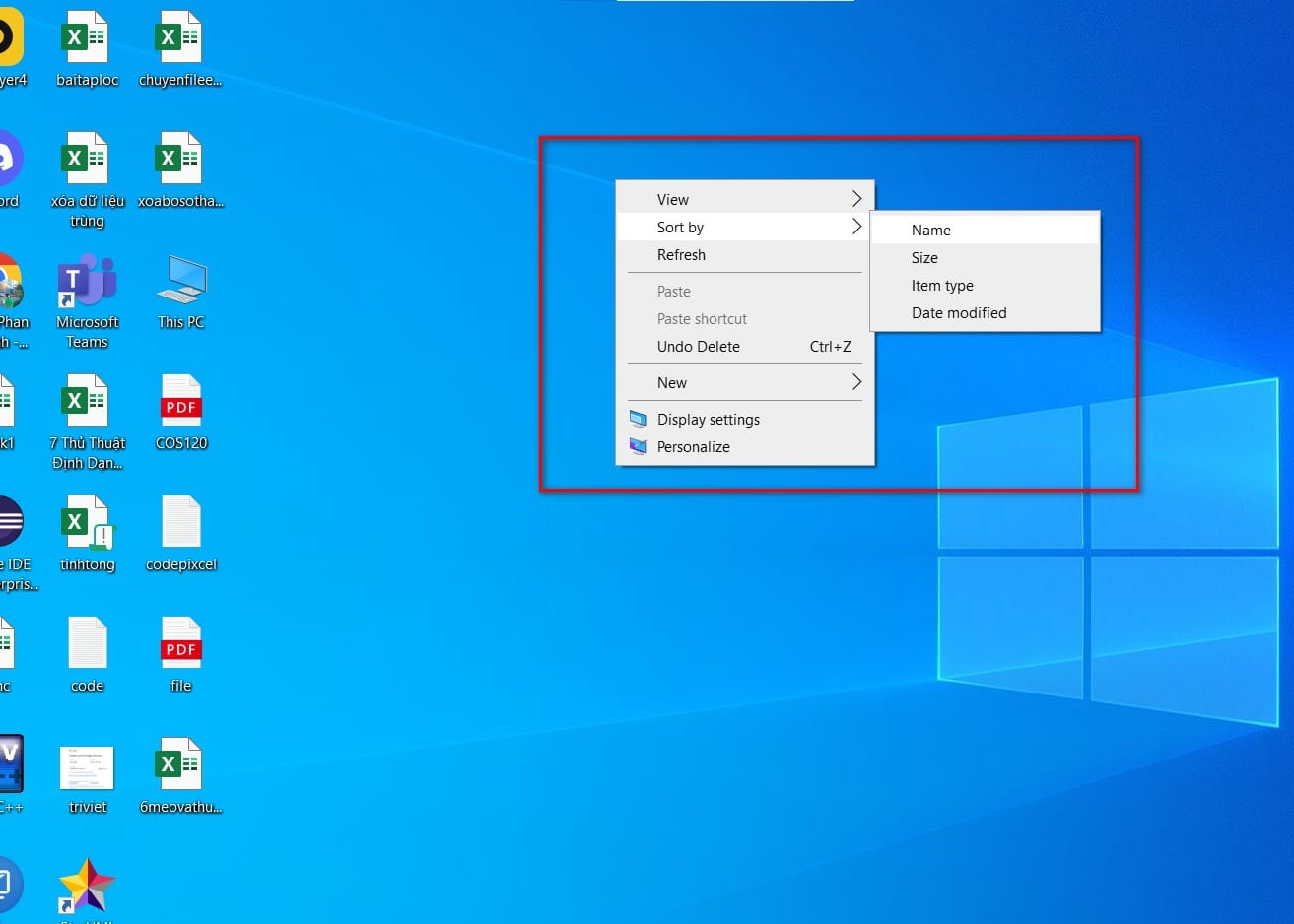Viewport: 1294px width, 924px height.
Task: Select the PDF icon named file
Action: coord(181,643)
